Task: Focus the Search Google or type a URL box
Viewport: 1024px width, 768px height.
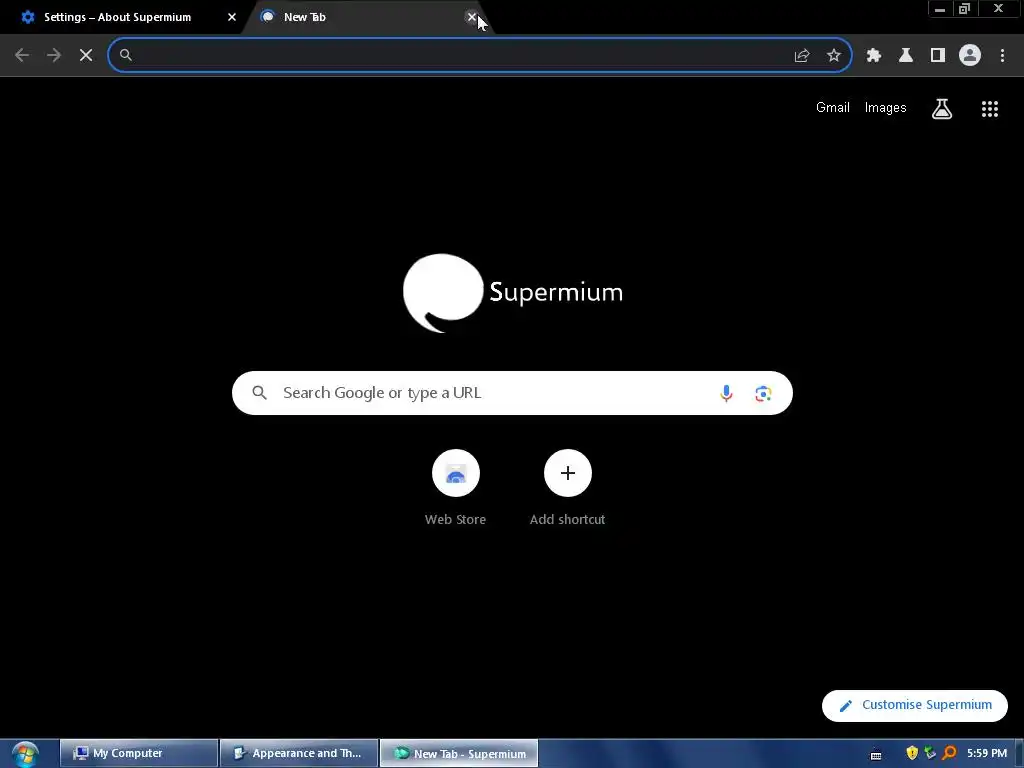Action: click(512, 393)
